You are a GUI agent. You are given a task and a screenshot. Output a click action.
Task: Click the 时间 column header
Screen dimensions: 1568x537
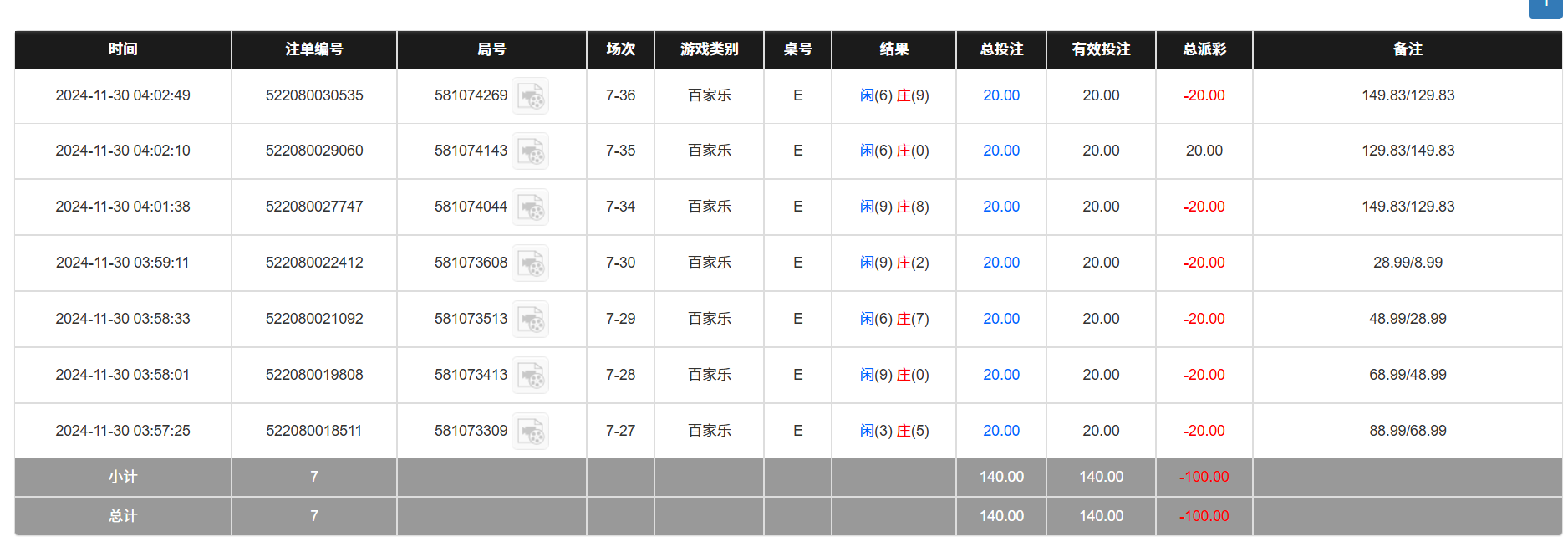tap(123, 49)
